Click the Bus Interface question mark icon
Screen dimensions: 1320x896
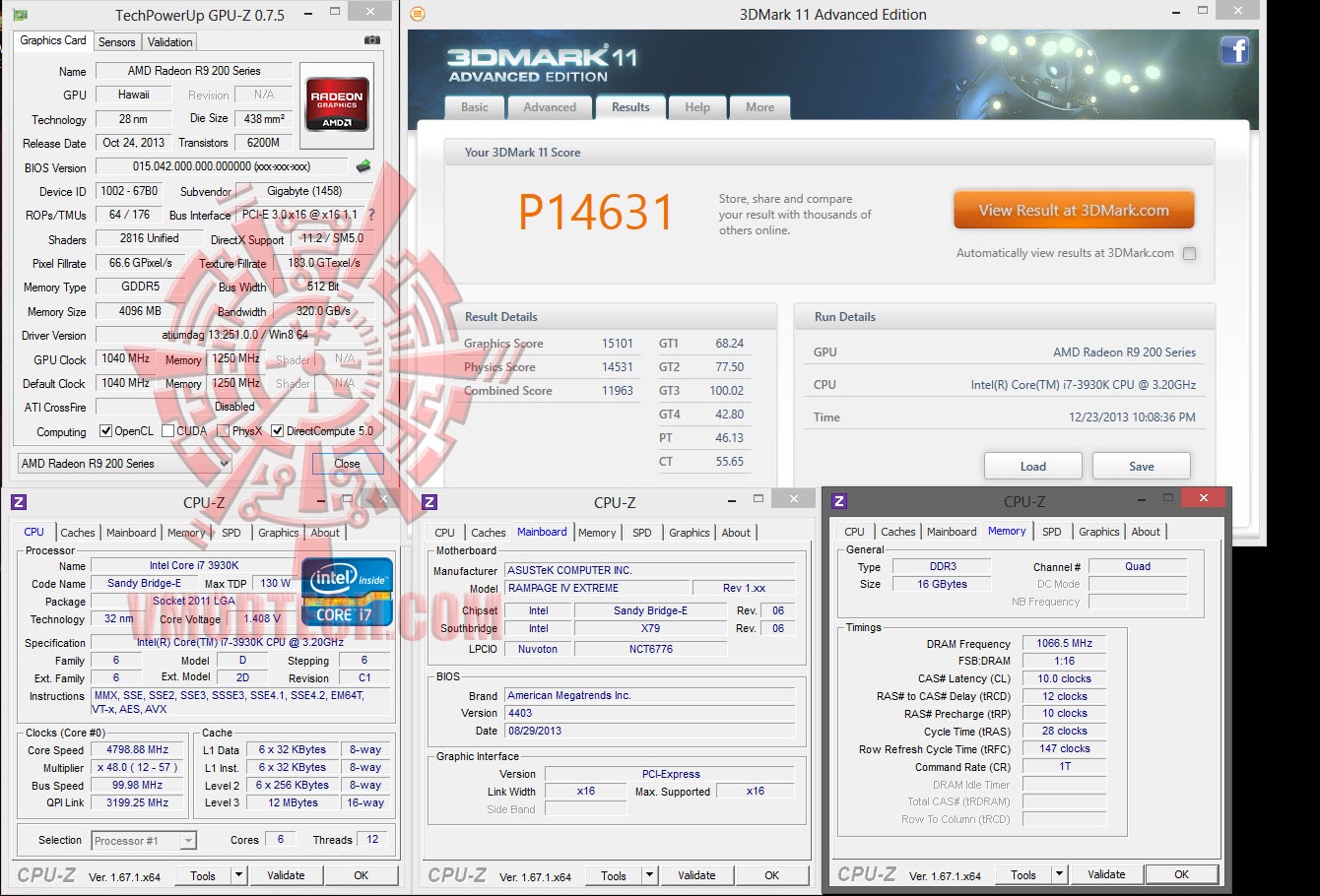pyautogui.click(x=371, y=215)
